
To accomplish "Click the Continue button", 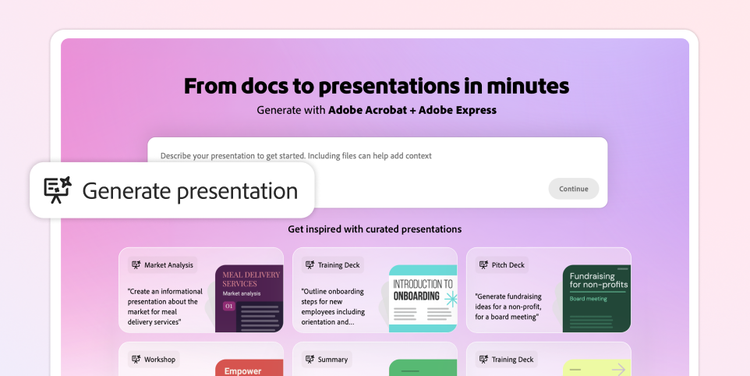I will [x=574, y=188].
